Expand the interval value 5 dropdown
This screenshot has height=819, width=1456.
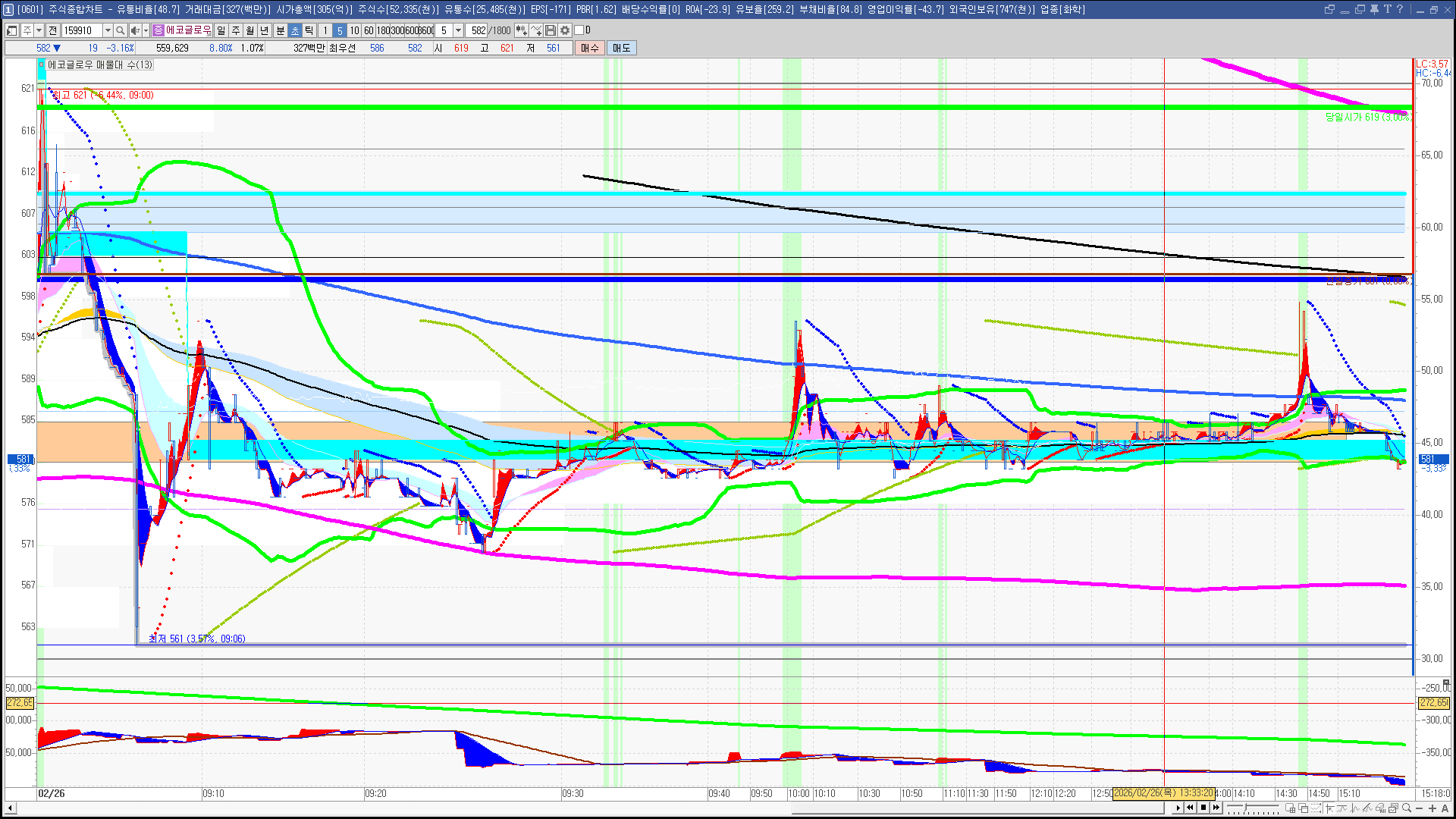[x=458, y=30]
